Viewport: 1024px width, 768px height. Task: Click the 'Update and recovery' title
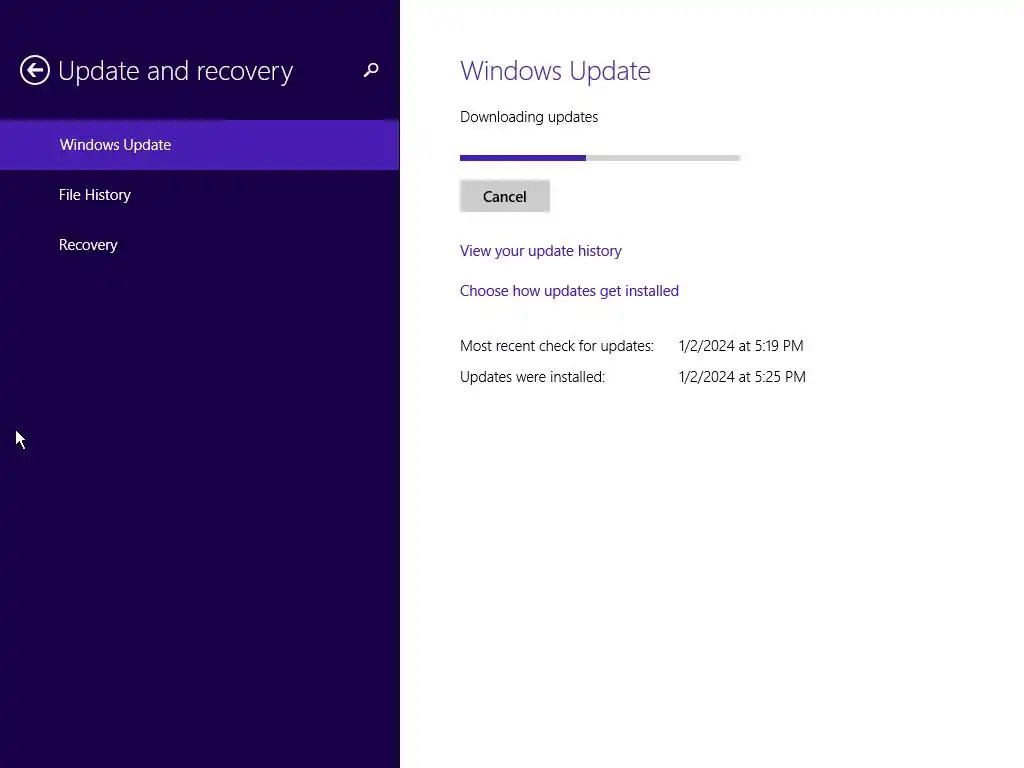pyautogui.click(x=176, y=71)
